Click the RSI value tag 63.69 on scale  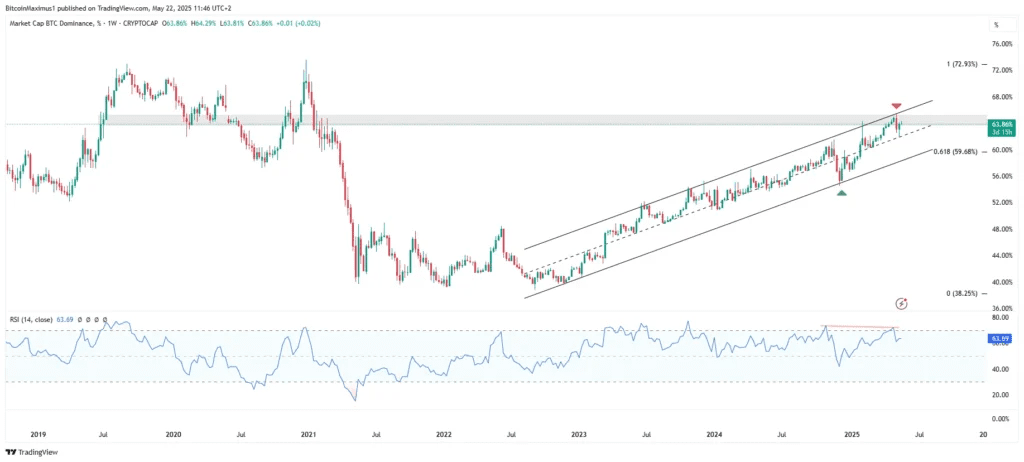click(x=996, y=339)
